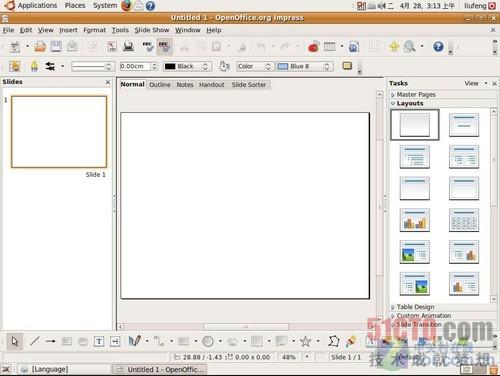Open the Stars shapes tool
Viewport: 500px width, 376px height.
coord(305,341)
